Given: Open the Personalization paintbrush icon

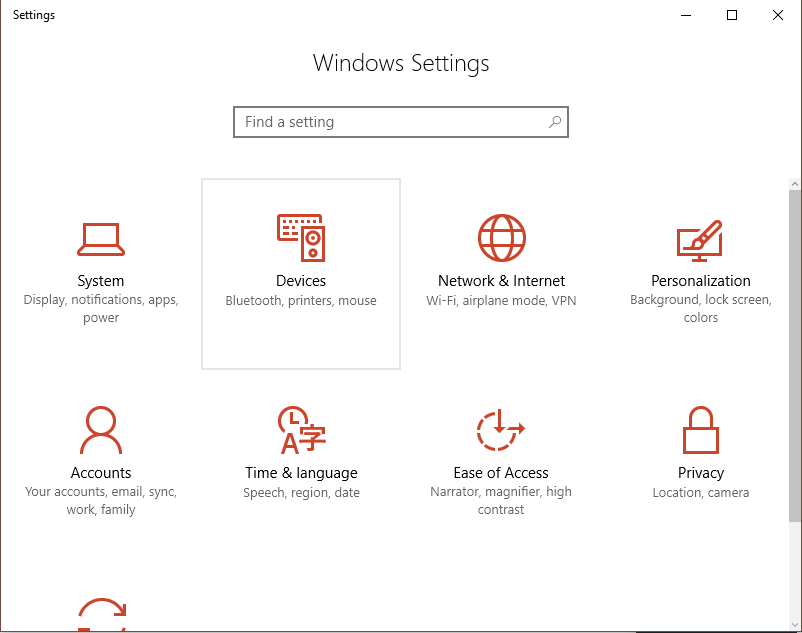Looking at the screenshot, I should 700,240.
